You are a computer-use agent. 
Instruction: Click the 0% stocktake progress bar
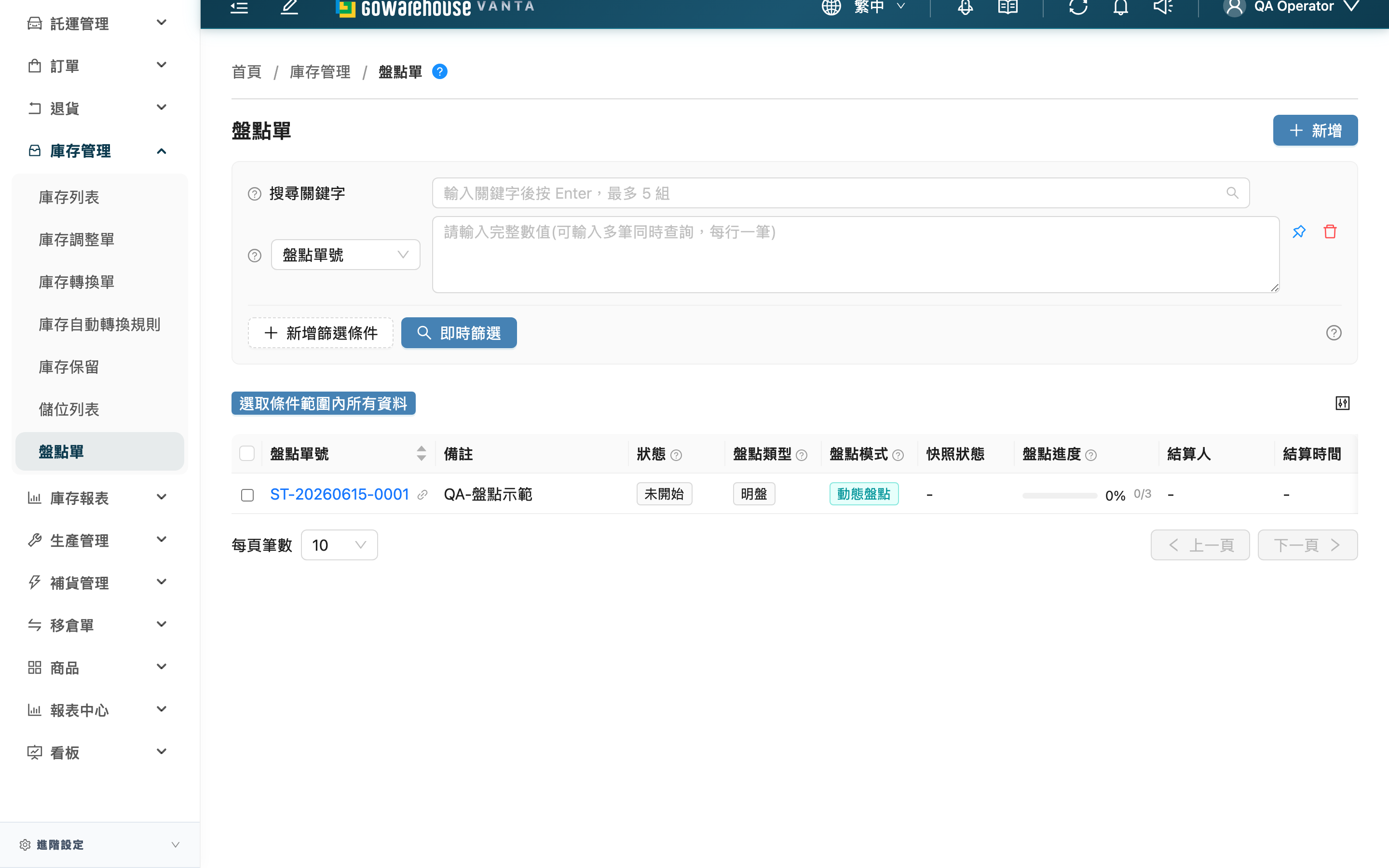pos(1060,495)
